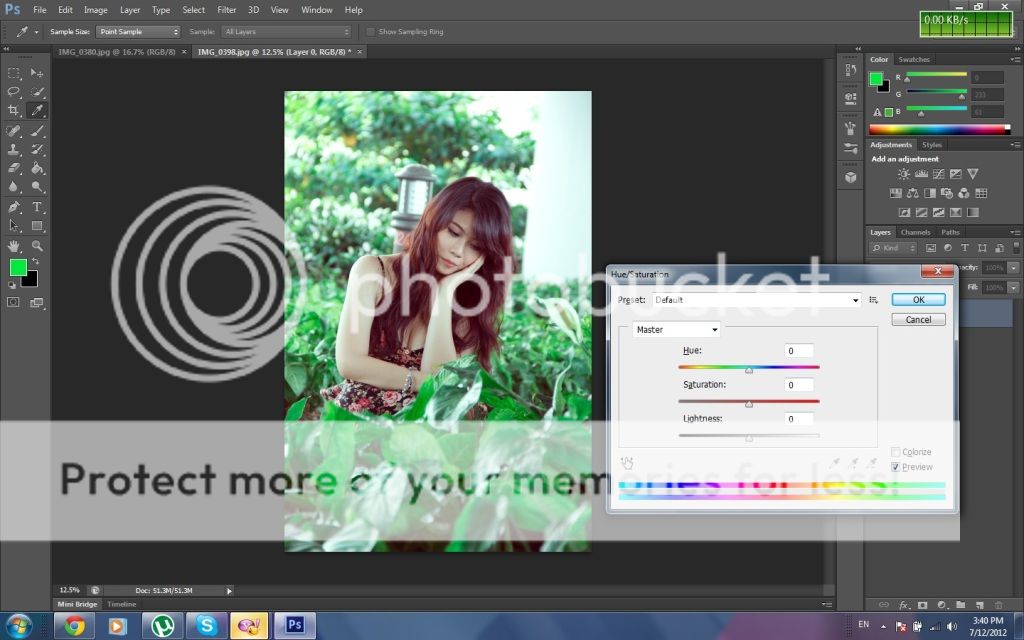Open the History panel icon

(x=850, y=70)
